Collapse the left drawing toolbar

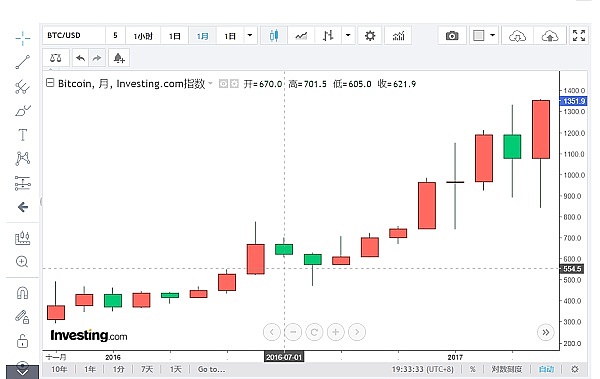[41, 201]
